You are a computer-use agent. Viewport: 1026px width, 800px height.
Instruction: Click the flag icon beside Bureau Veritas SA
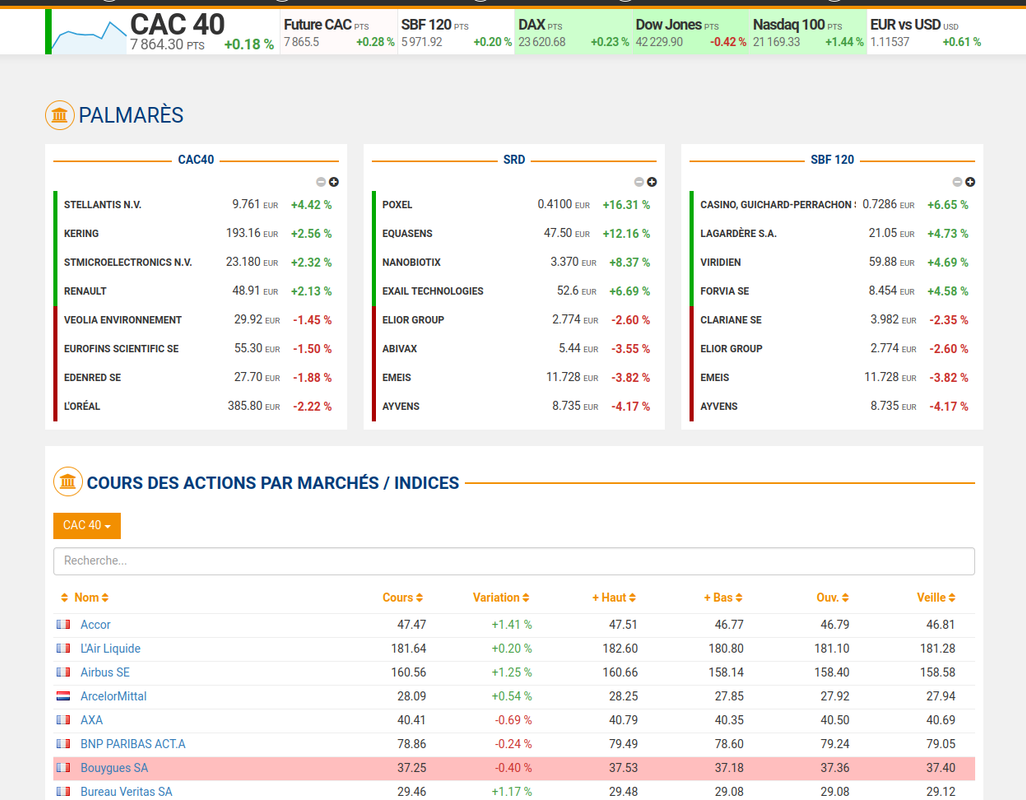click(x=63, y=791)
